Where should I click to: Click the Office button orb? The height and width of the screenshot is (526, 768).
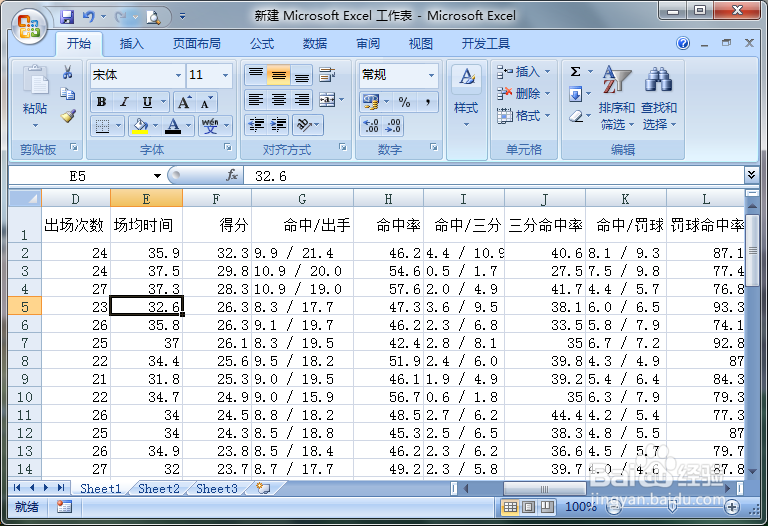(x=29, y=25)
